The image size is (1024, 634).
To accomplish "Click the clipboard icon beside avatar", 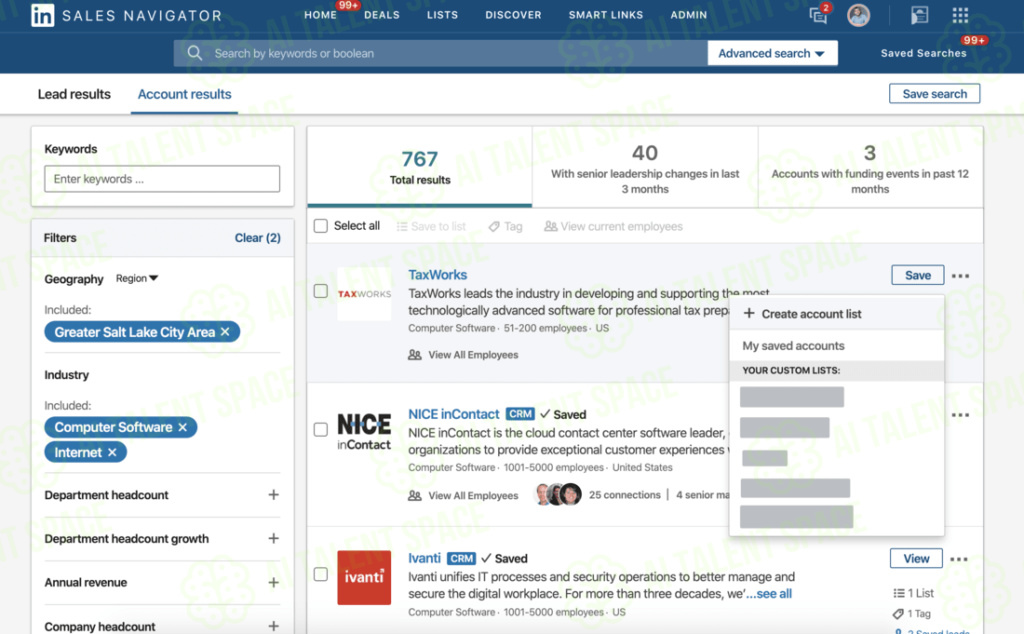I will pos(919,15).
